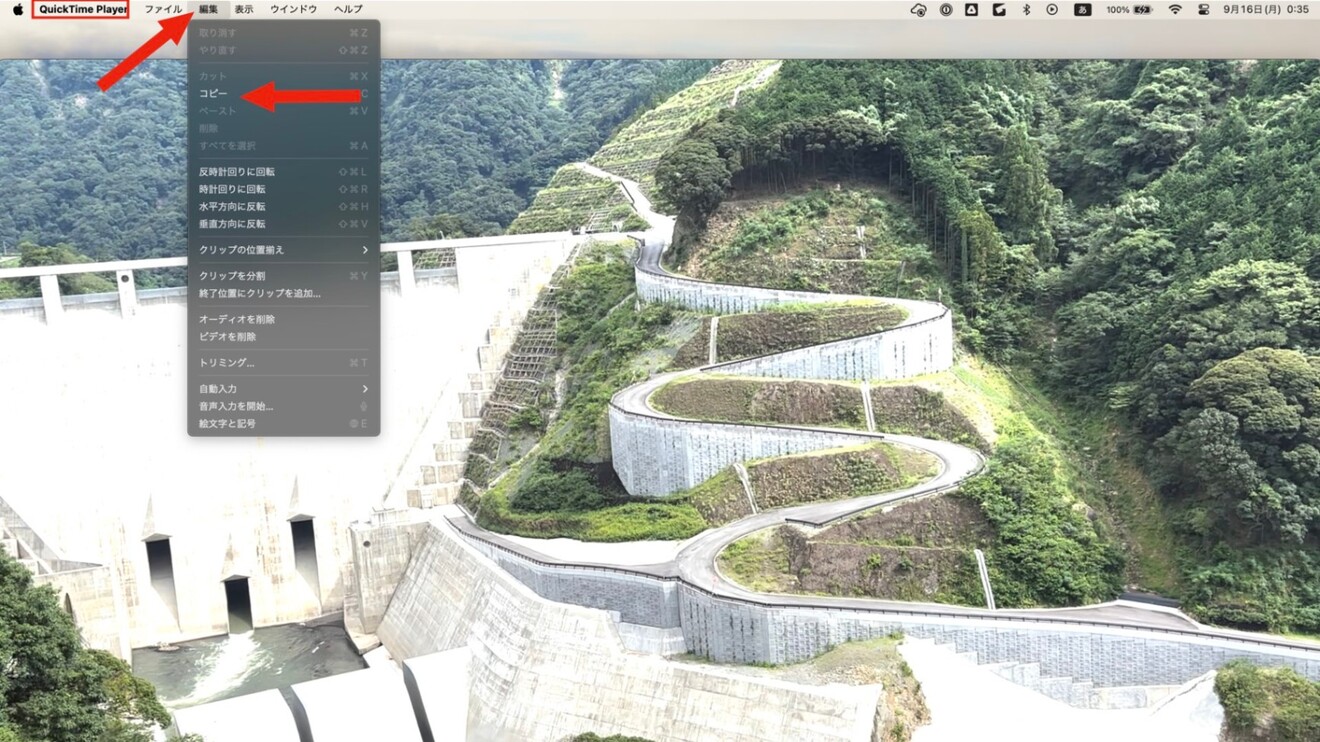The height and width of the screenshot is (742, 1320).
Task: Open the 1Password menu bar icon
Action: (946, 10)
